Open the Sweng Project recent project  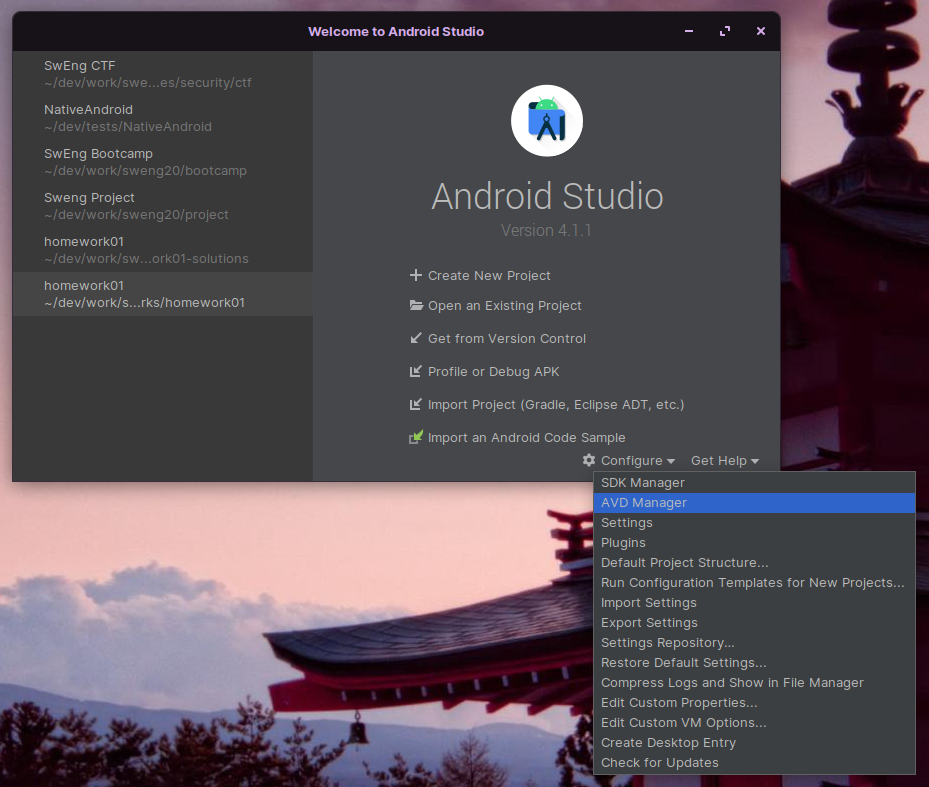(163, 206)
